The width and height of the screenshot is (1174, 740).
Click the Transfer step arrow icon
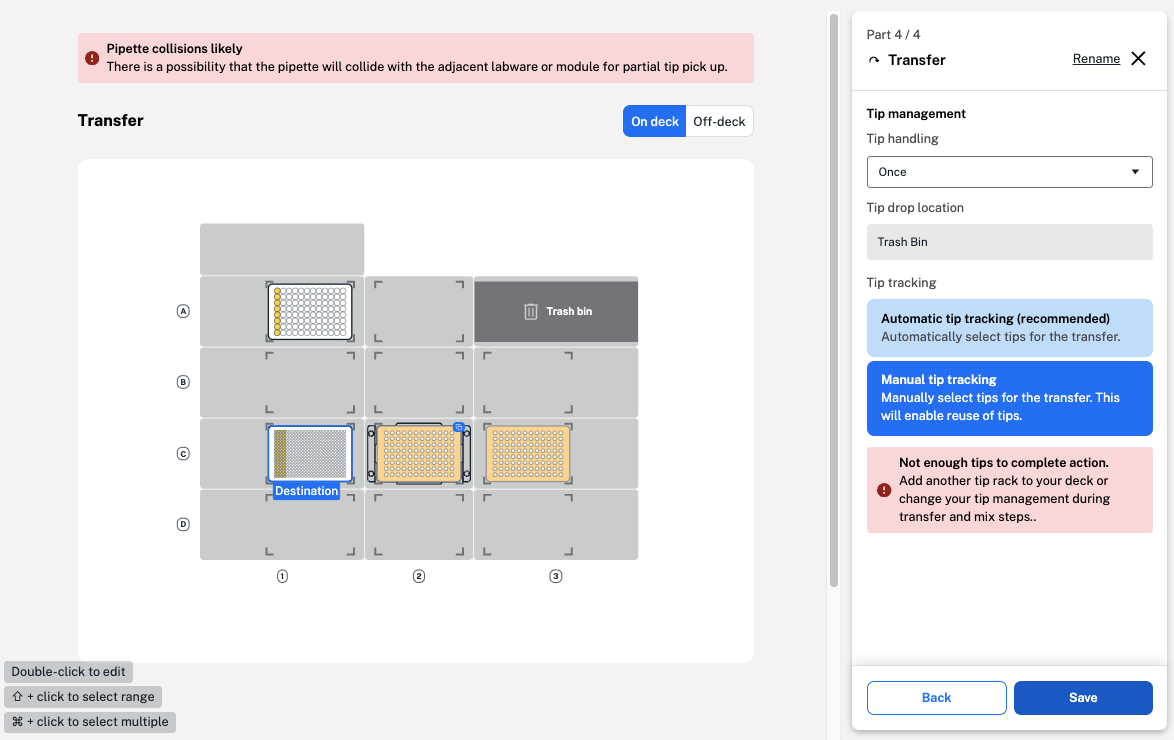click(x=874, y=61)
